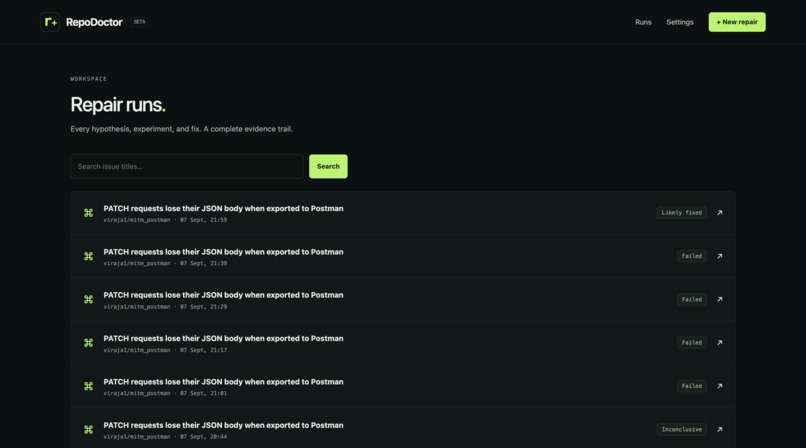Screen dimensions: 806x448
Task: Click the Search button
Action: 328,166
